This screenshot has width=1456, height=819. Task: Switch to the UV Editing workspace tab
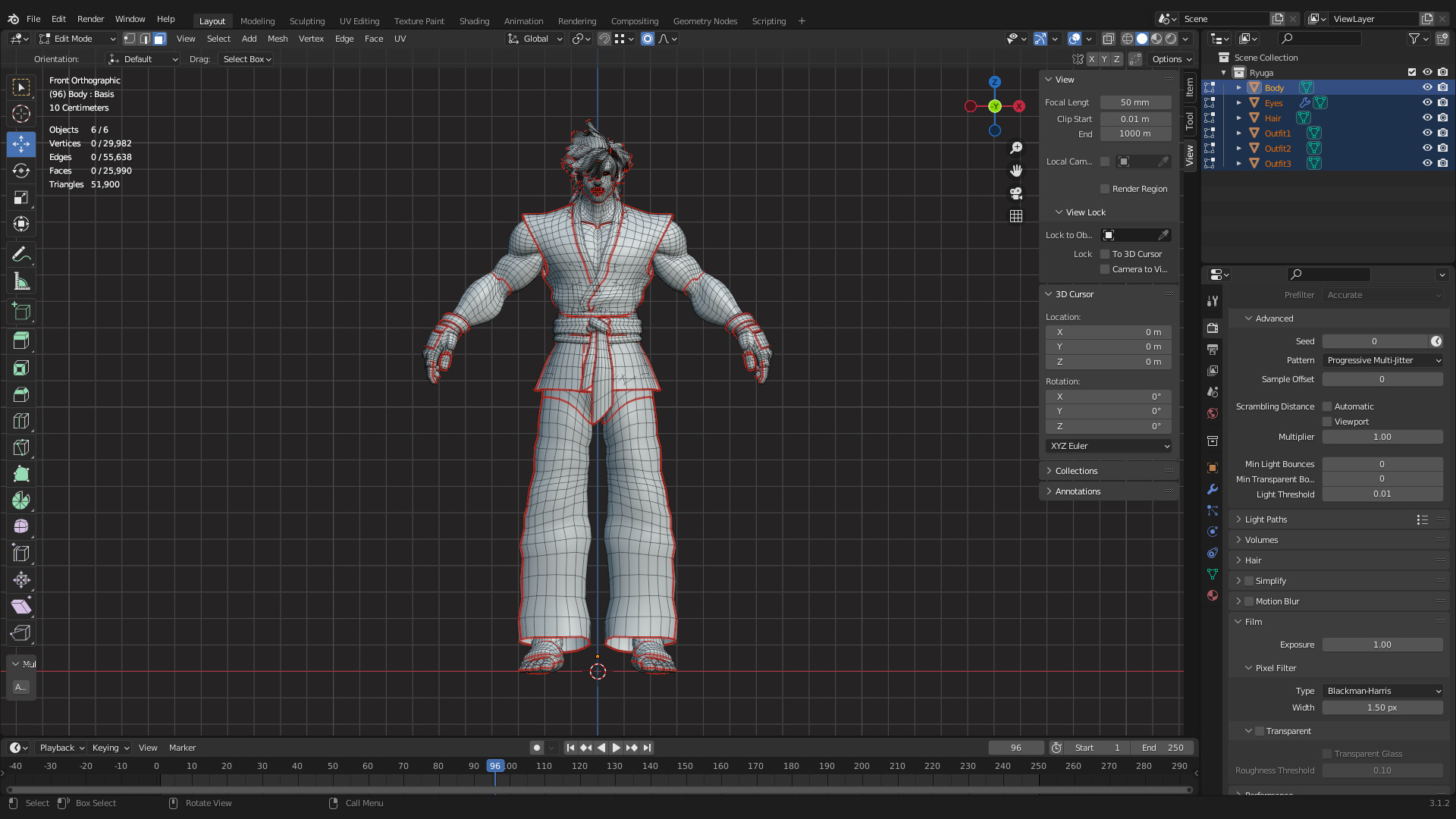point(359,21)
